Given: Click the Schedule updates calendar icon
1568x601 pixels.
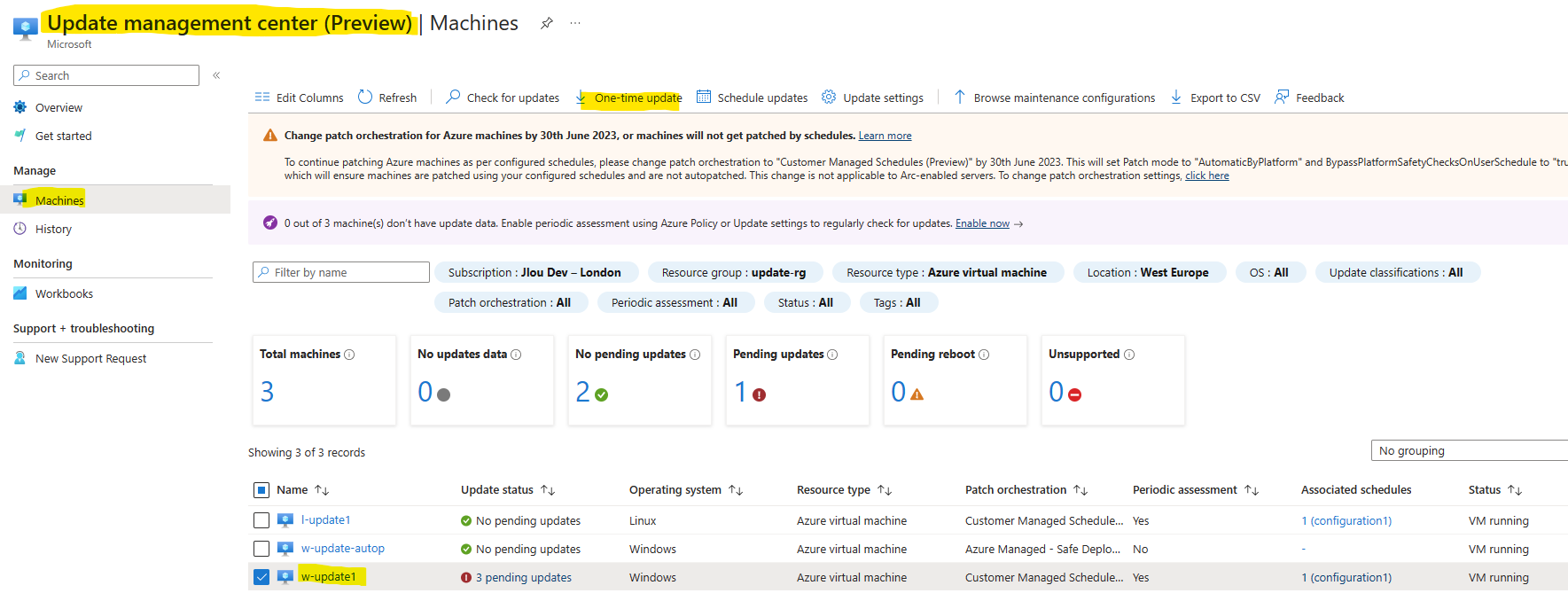Looking at the screenshot, I should click(704, 97).
